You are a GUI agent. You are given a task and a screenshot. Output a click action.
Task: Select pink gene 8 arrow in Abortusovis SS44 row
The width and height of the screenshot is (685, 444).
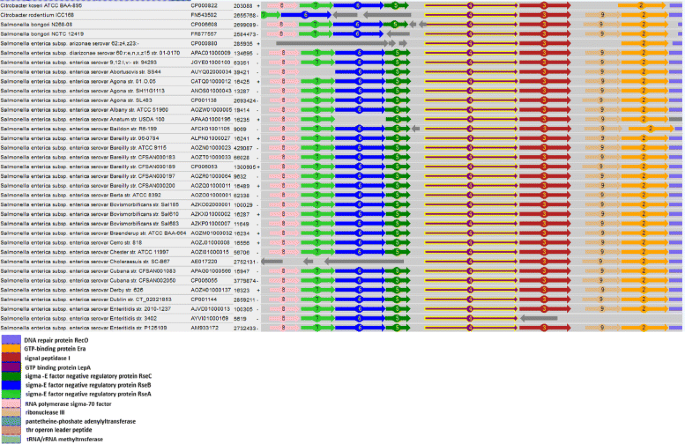click(x=283, y=72)
